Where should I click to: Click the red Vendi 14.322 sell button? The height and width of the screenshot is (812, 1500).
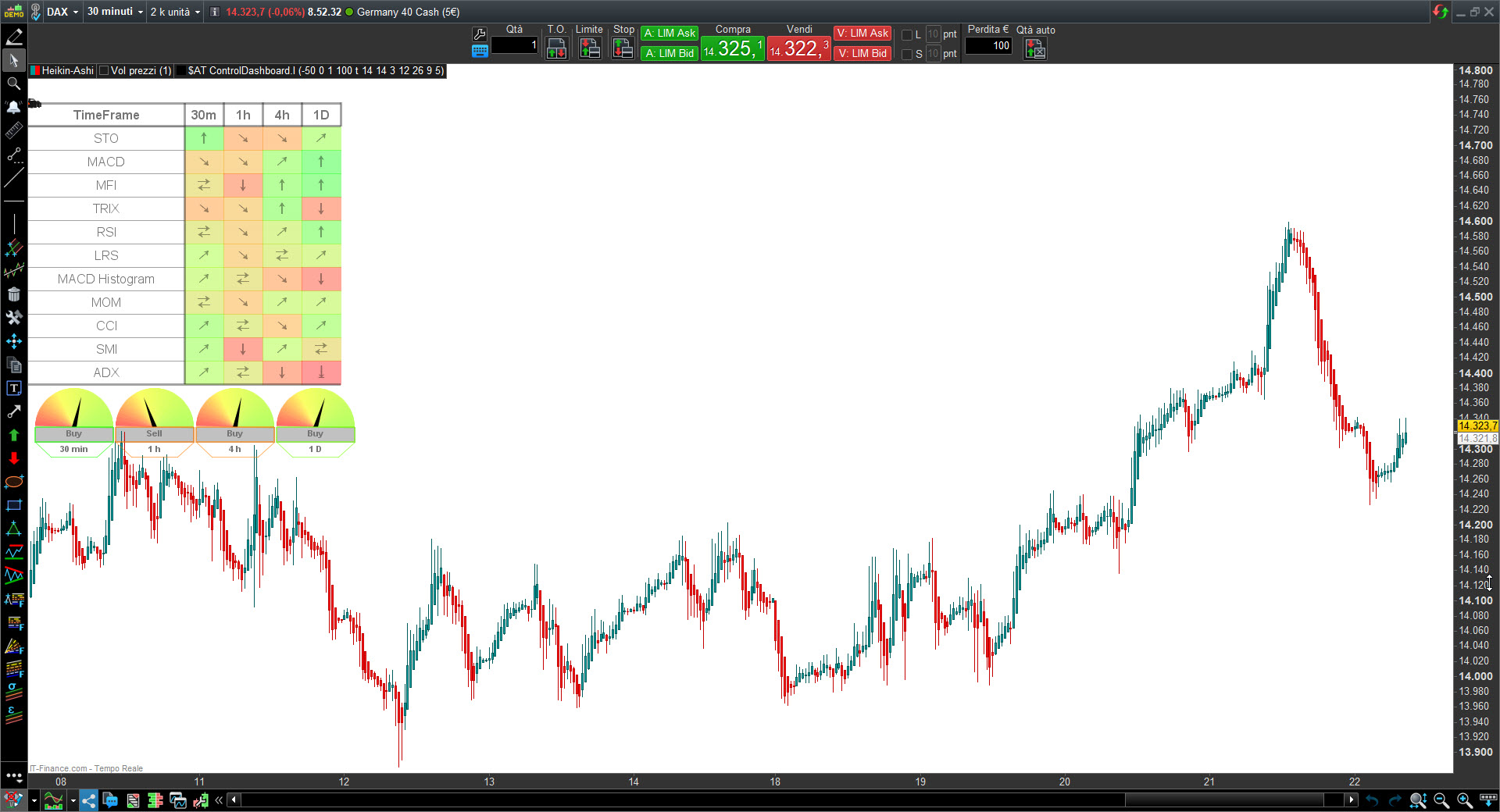click(x=799, y=48)
